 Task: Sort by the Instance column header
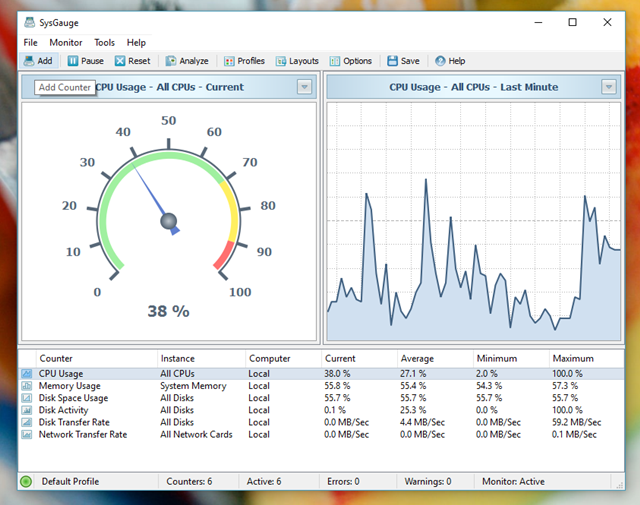pos(202,358)
